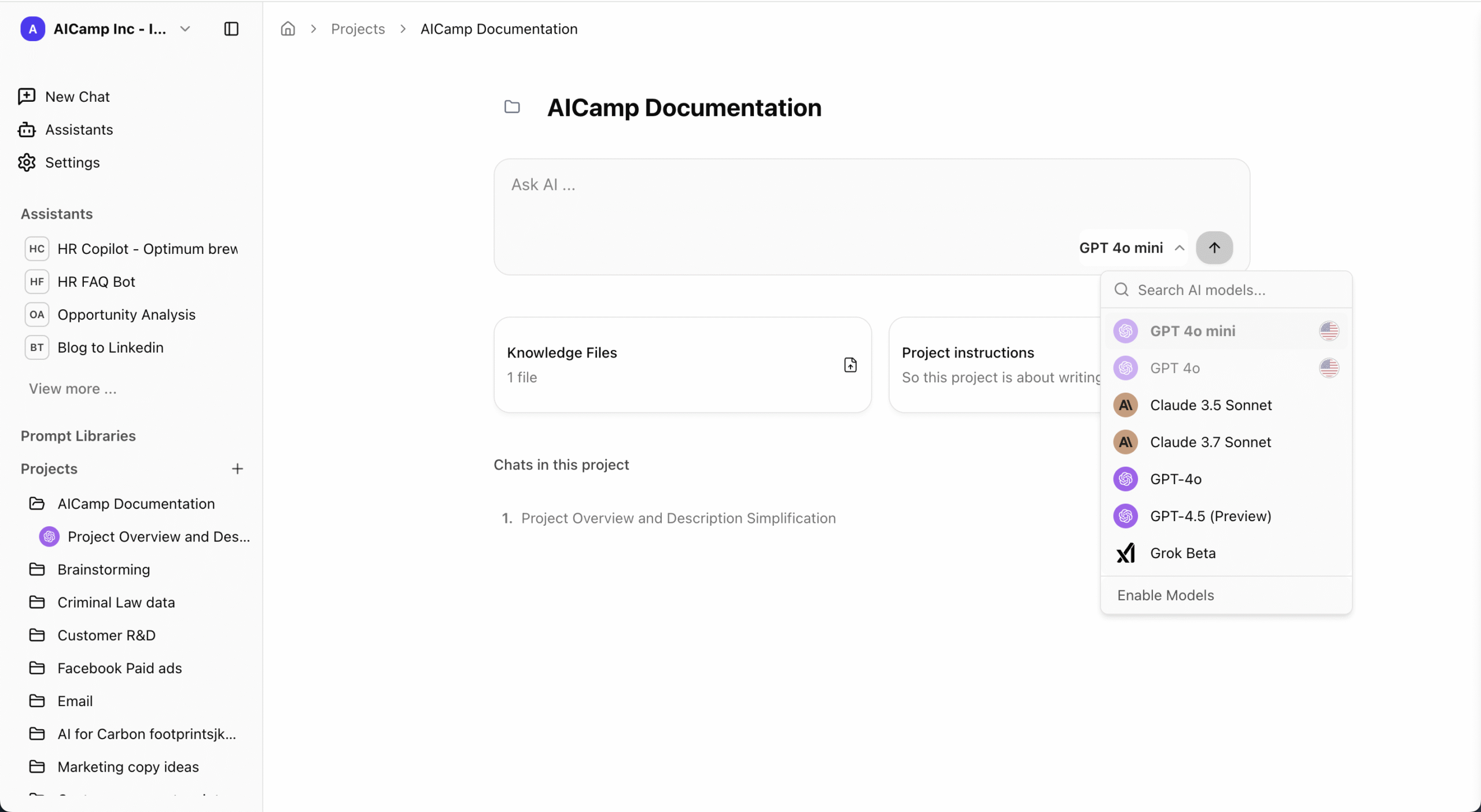Click the search magnifier icon in model list
This screenshot has width=1481, height=812.
(1121, 290)
